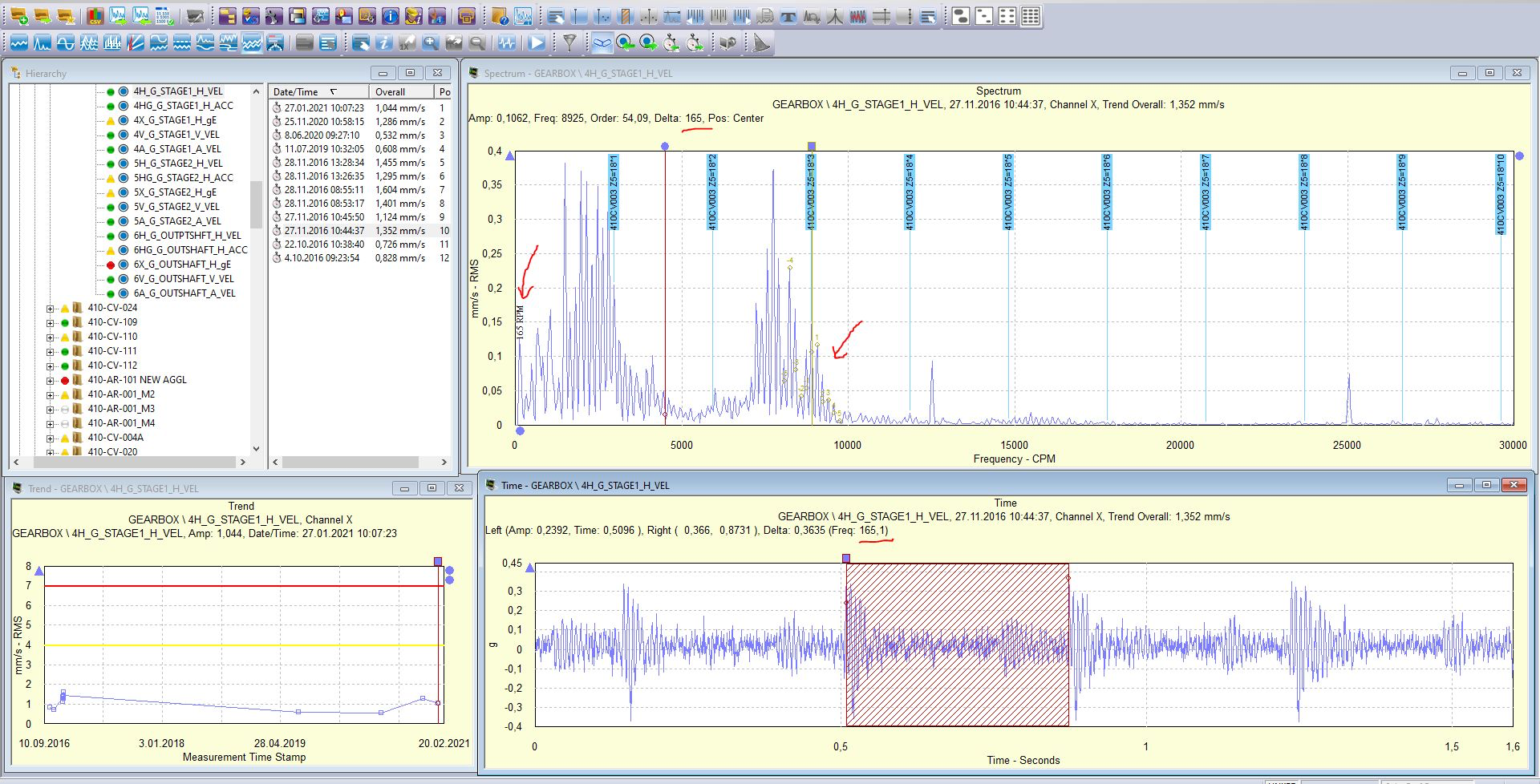Select the single-pane window layout icon

961,16
